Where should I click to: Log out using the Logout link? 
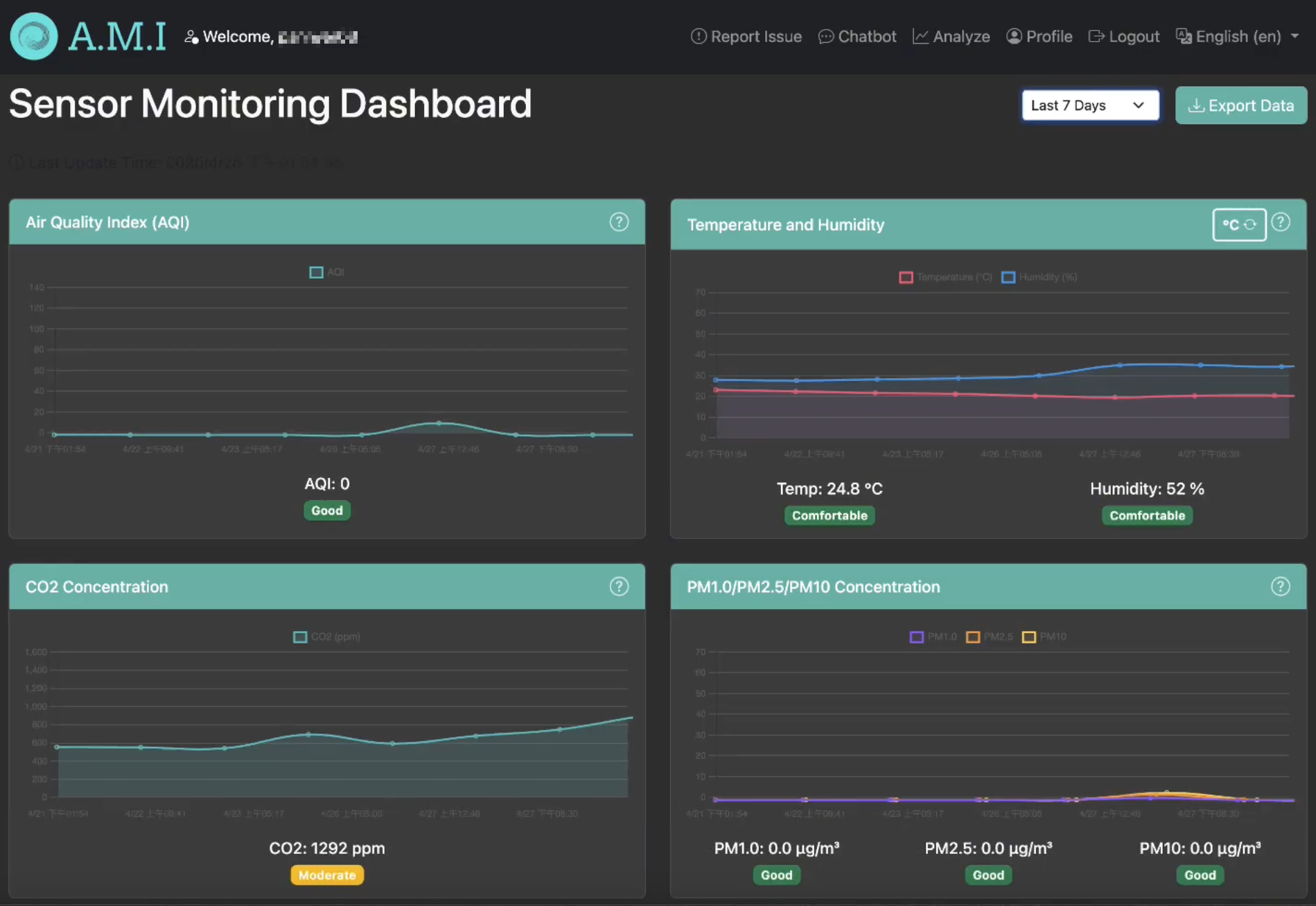click(x=1123, y=37)
